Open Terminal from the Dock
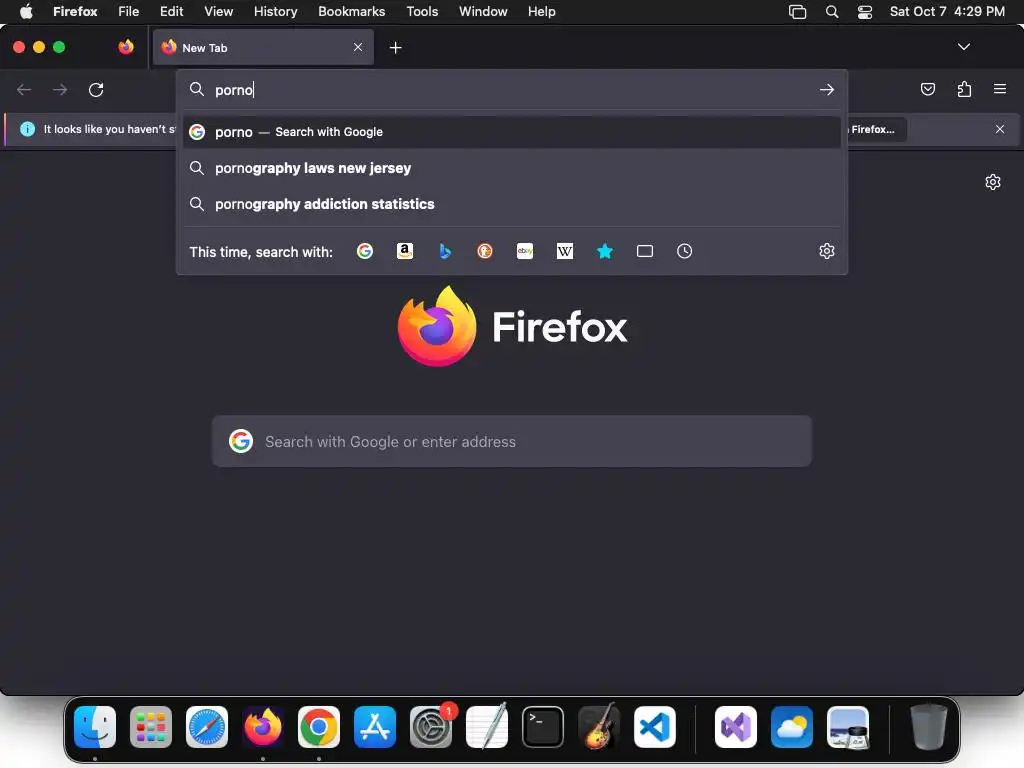The image size is (1024, 768). point(543,726)
